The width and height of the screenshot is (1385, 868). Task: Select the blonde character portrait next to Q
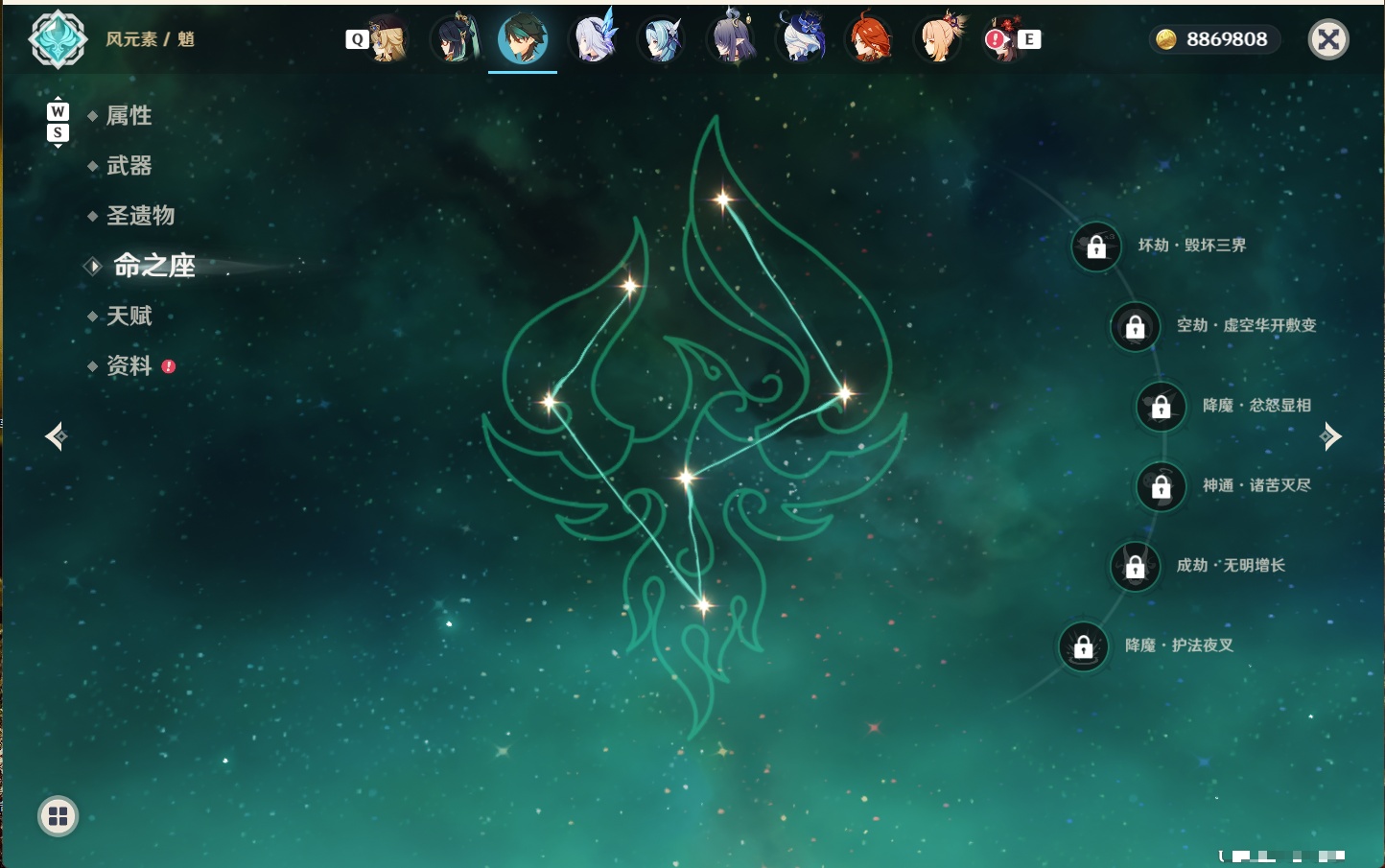click(x=387, y=39)
